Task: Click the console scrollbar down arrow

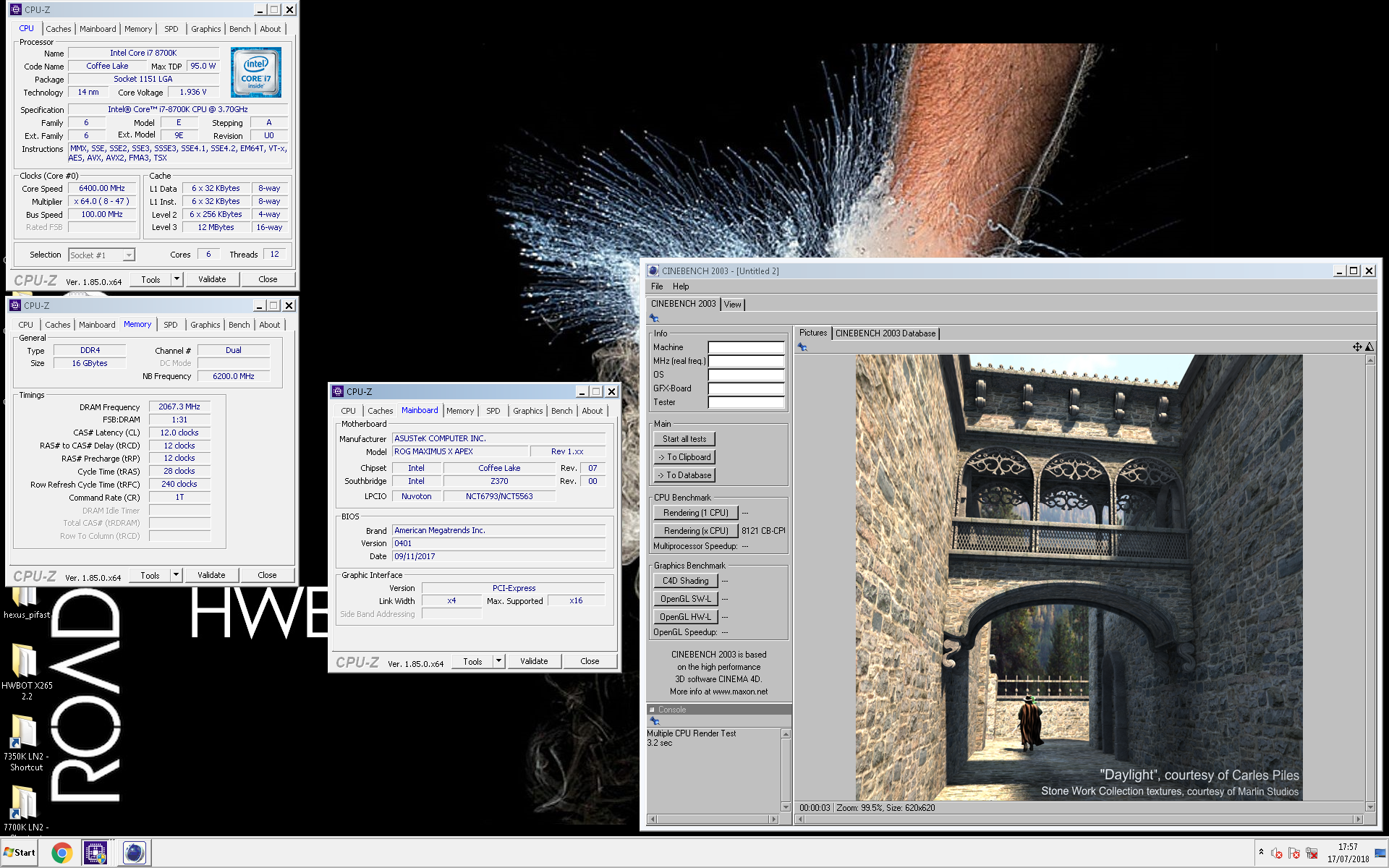Action: (x=786, y=807)
